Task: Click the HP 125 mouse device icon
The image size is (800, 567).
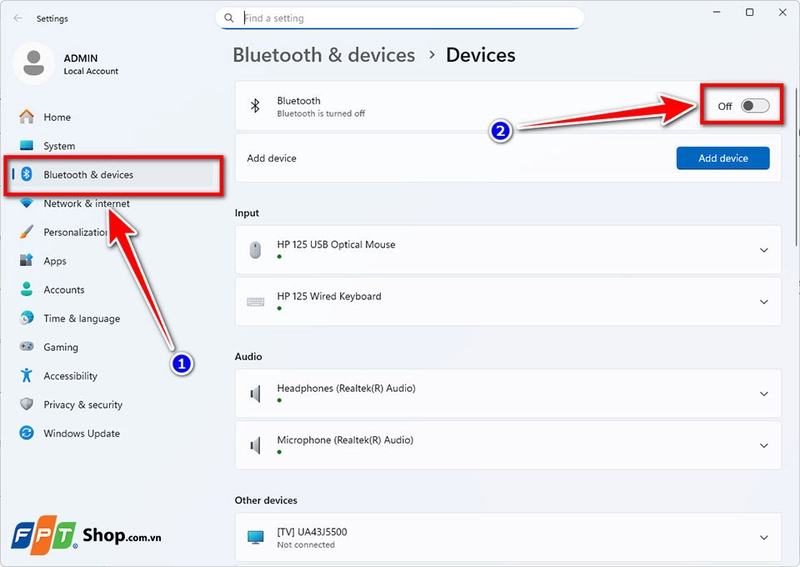Action: 255,250
